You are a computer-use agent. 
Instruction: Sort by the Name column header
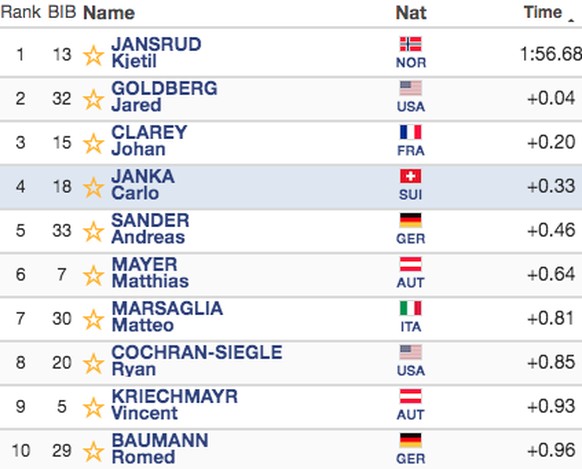click(109, 13)
